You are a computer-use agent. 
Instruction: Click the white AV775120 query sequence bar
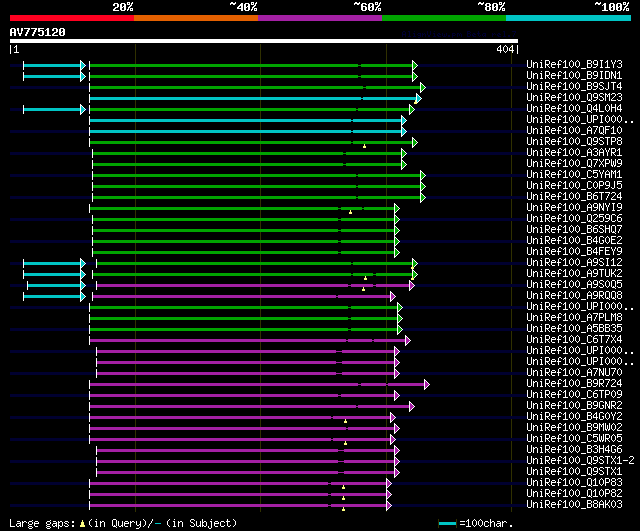[x=264, y=41]
